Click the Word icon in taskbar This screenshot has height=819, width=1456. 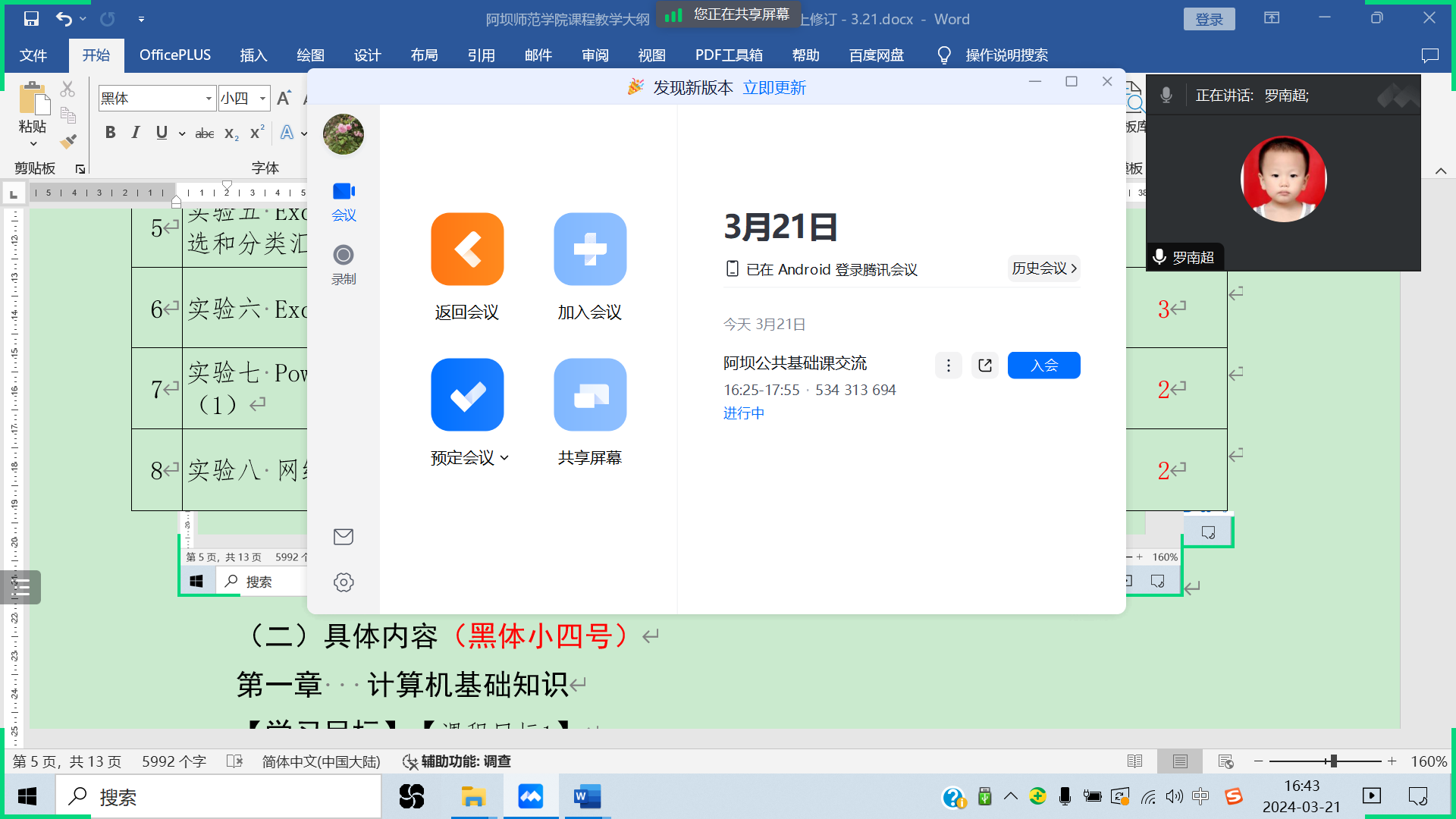[x=587, y=796]
